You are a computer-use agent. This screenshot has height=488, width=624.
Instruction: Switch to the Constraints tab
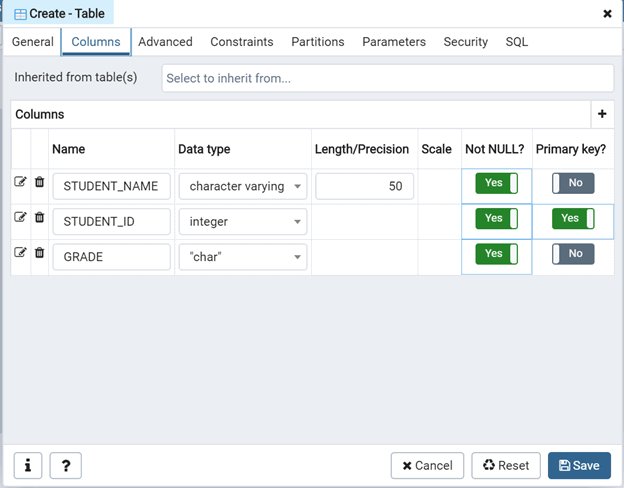pyautogui.click(x=241, y=42)
